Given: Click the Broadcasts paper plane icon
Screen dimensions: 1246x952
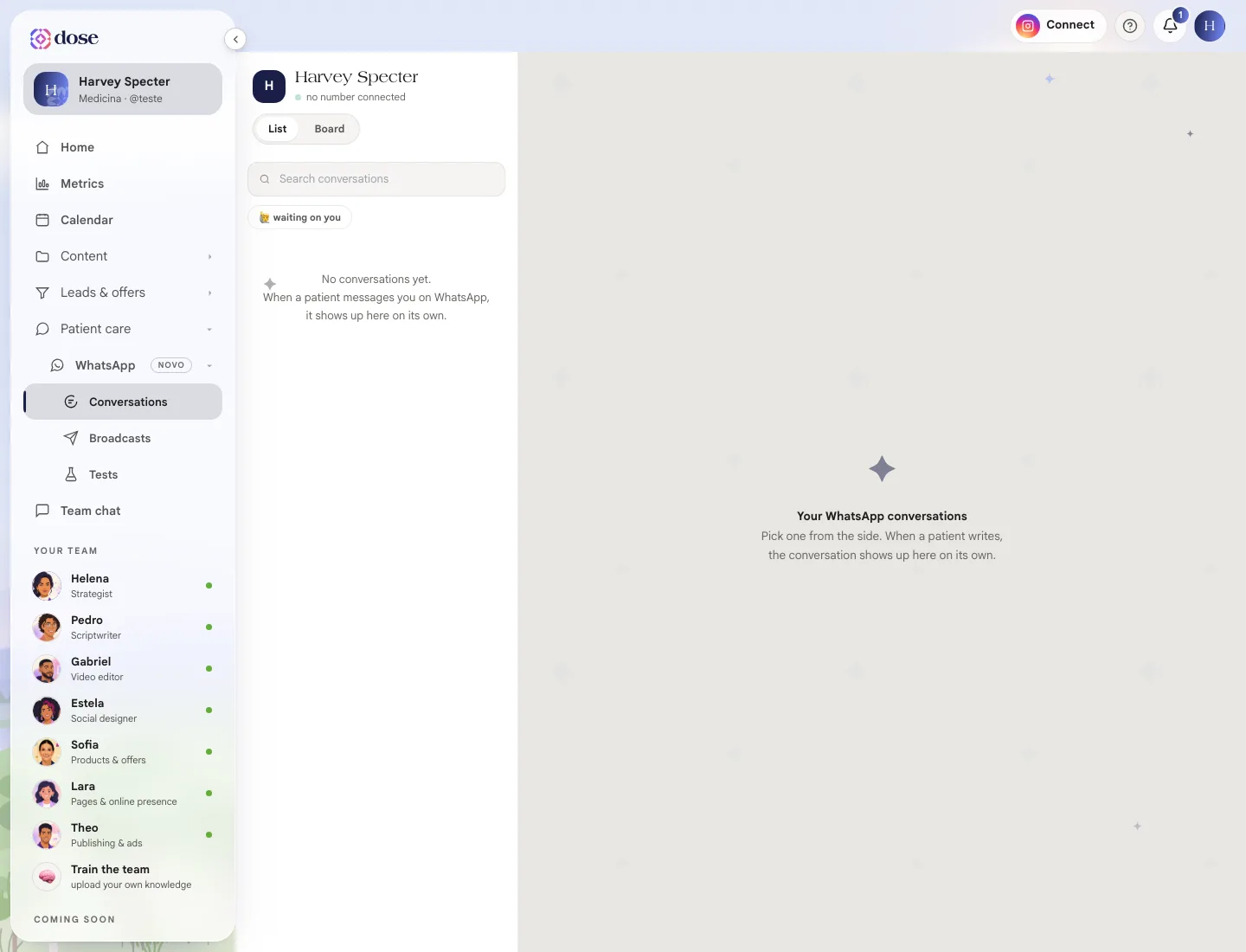Looking at the screenshot, I should pos(71,438).
